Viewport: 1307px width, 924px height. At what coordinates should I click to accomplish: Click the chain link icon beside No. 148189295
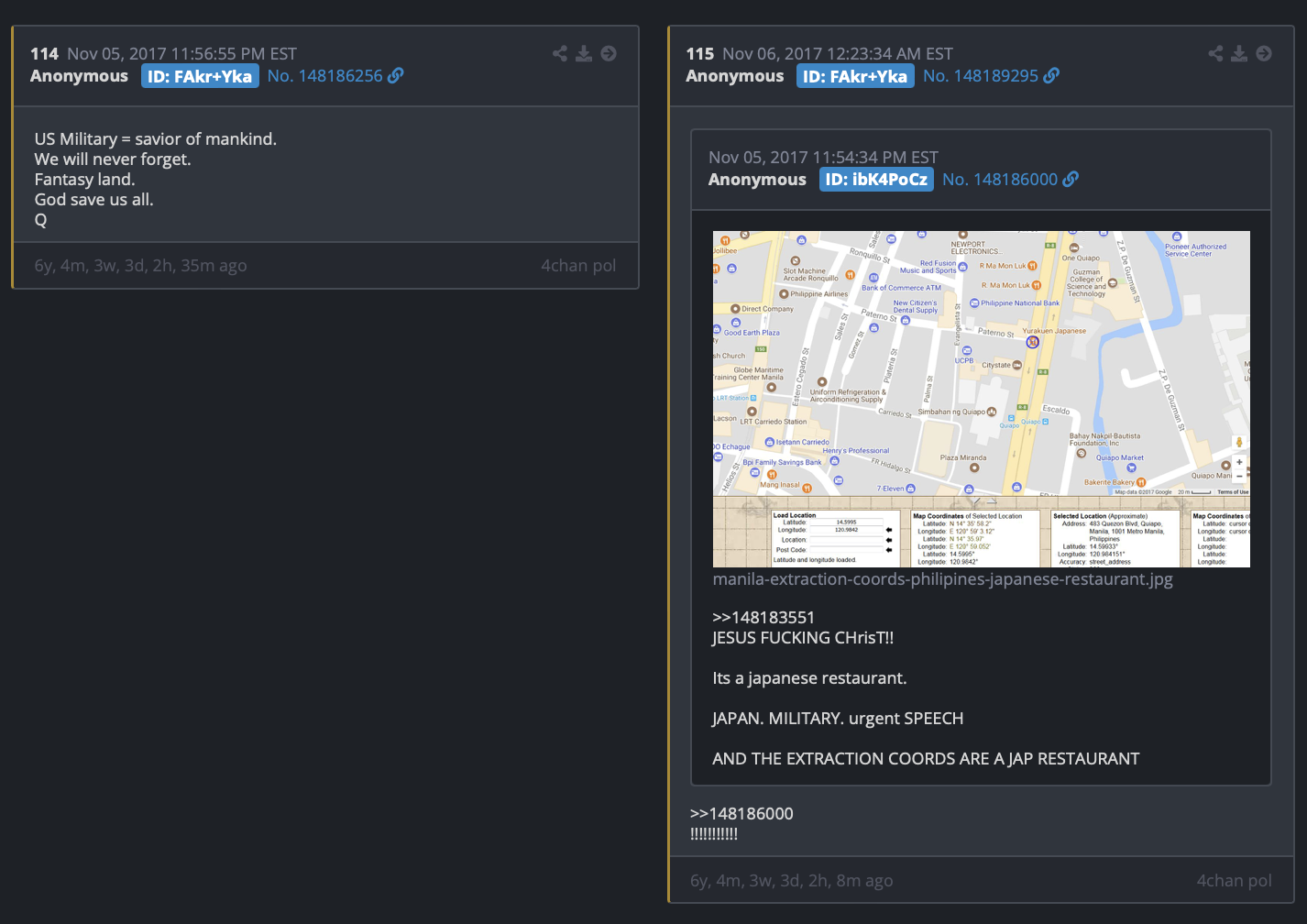[x=1051, y=75]
